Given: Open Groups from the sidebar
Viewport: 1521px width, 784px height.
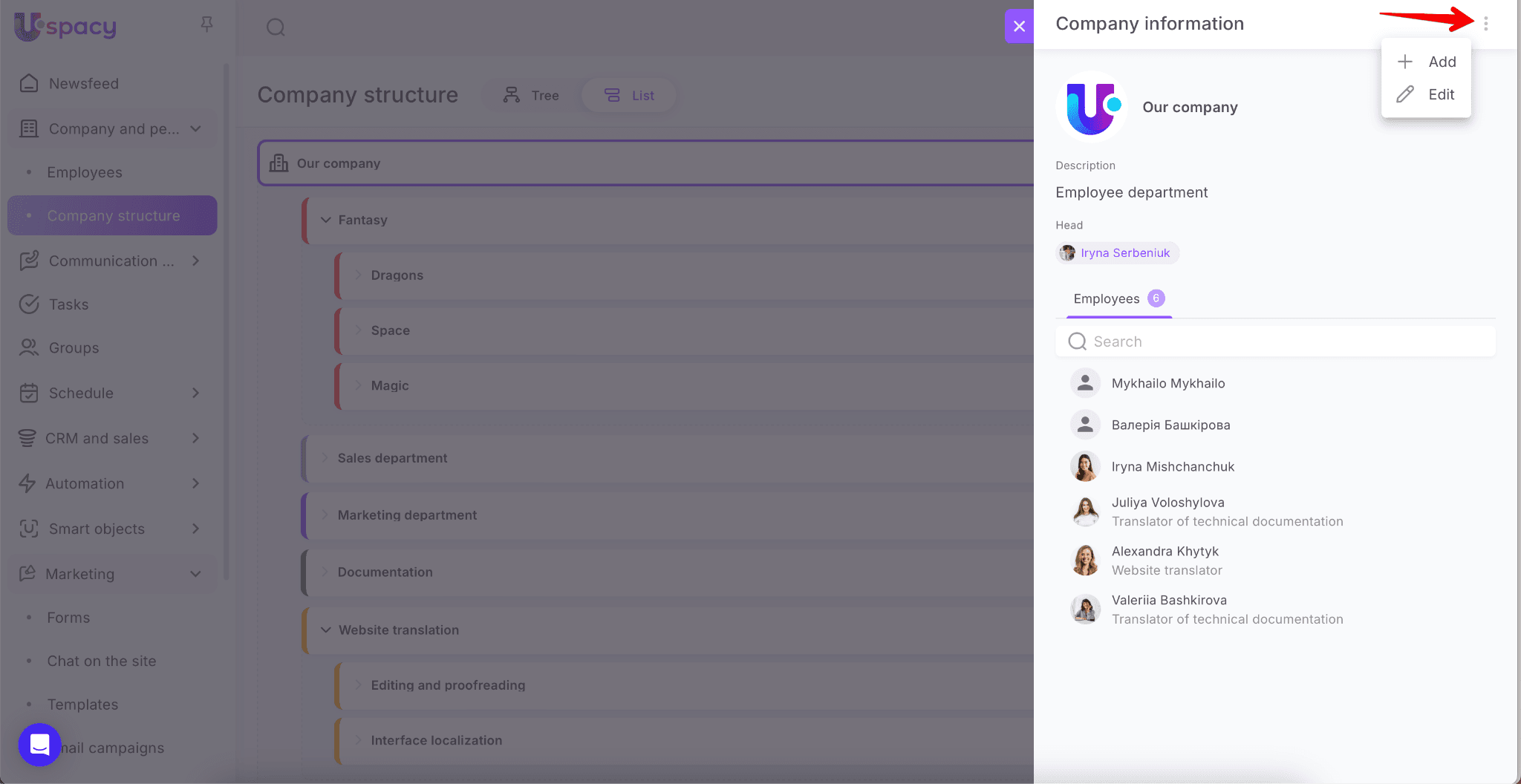Looking at the screenshot, I should coord(74,347).
